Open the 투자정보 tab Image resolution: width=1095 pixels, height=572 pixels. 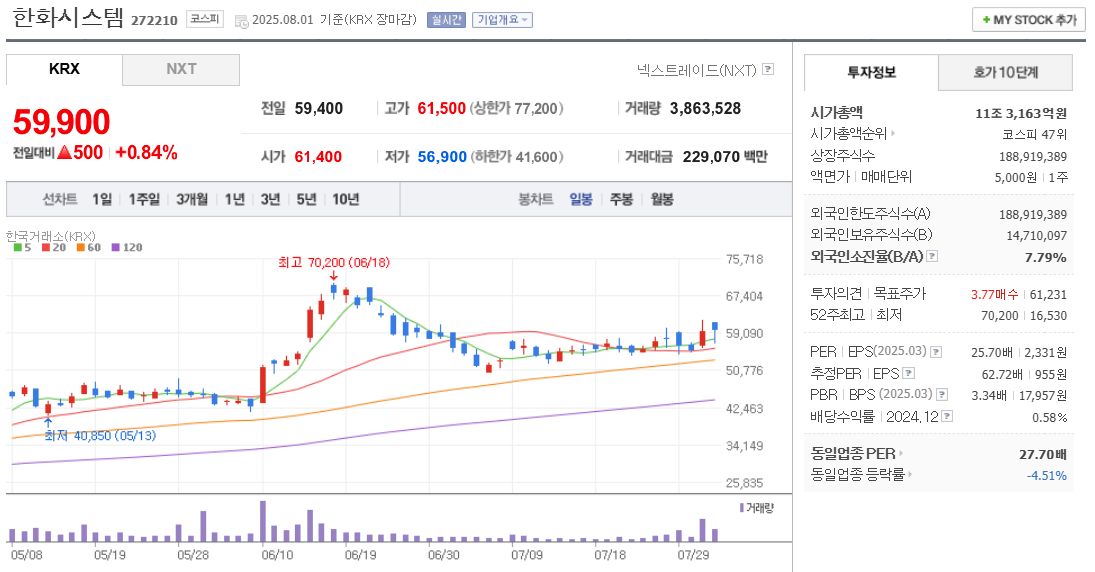[x=871, y=72]
